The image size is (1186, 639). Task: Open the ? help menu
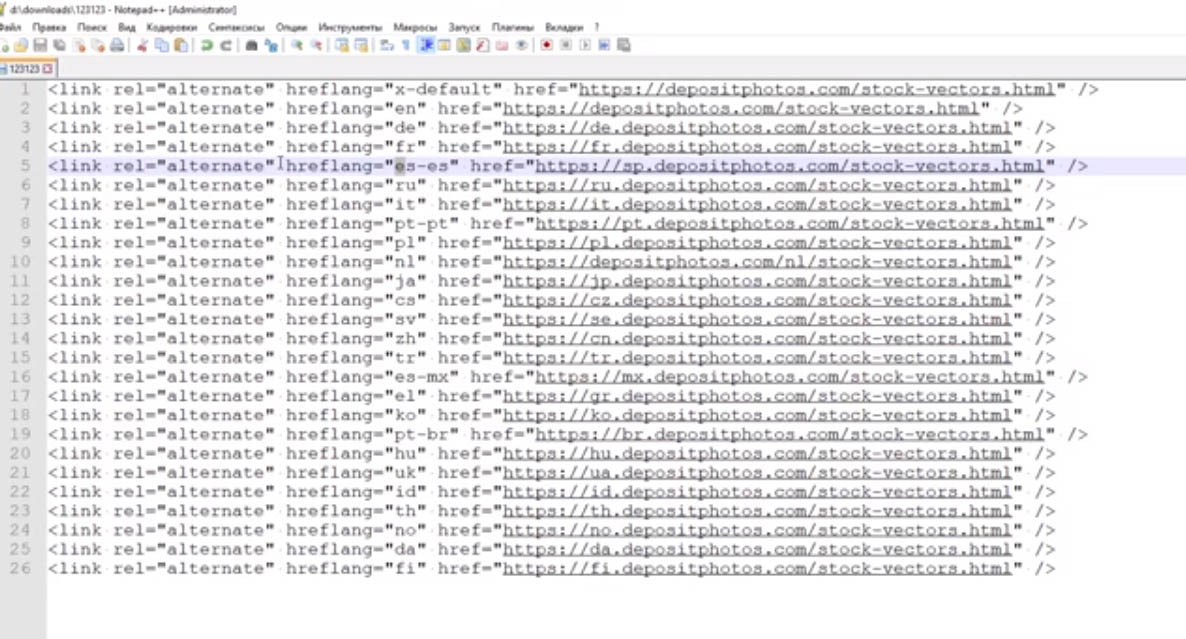(x=597, y=27)
